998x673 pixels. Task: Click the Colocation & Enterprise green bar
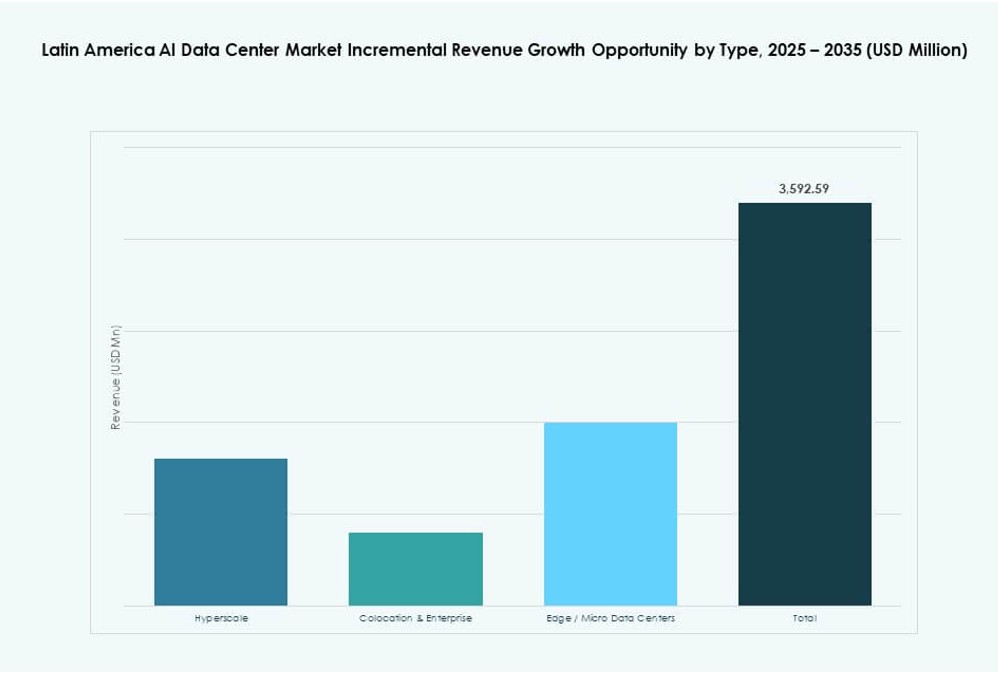[x=415, y=570]
